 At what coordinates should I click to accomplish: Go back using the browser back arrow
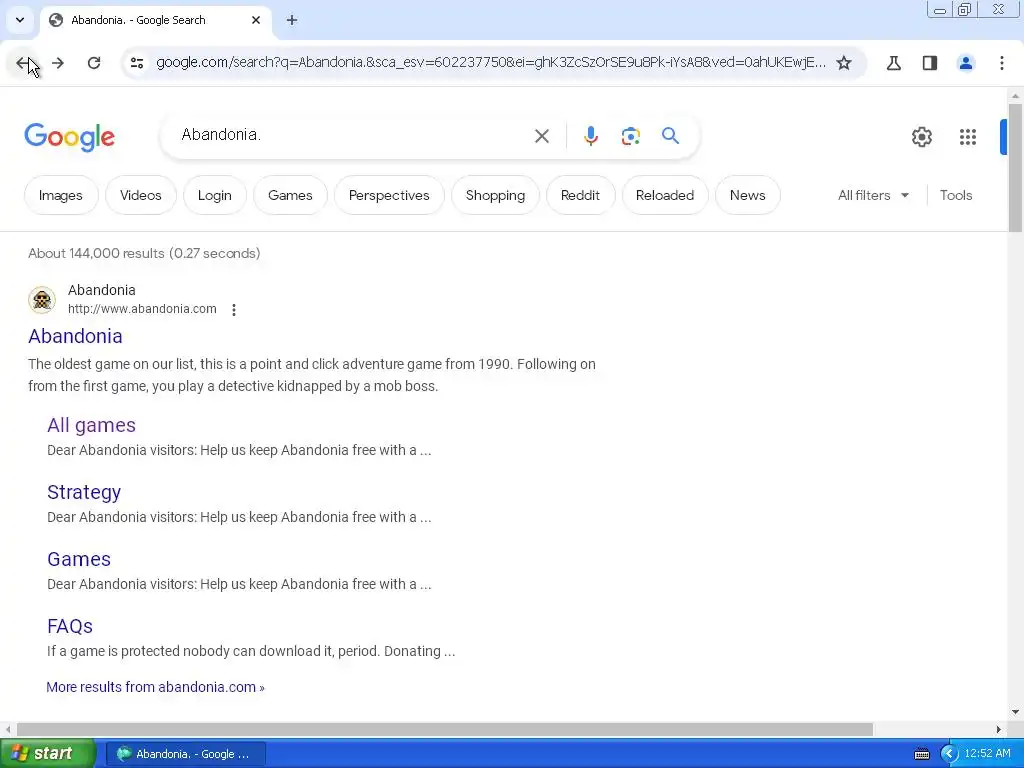point(24,63)
